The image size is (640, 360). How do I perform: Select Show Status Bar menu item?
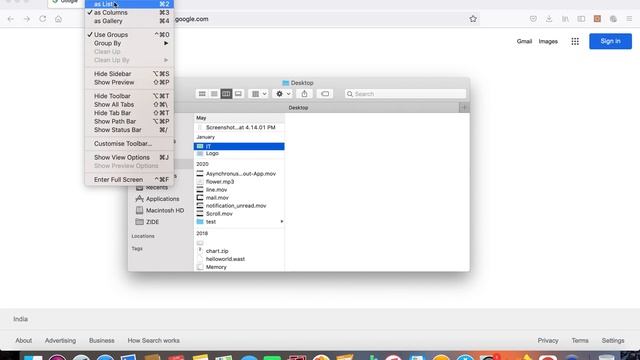(129, 130)
